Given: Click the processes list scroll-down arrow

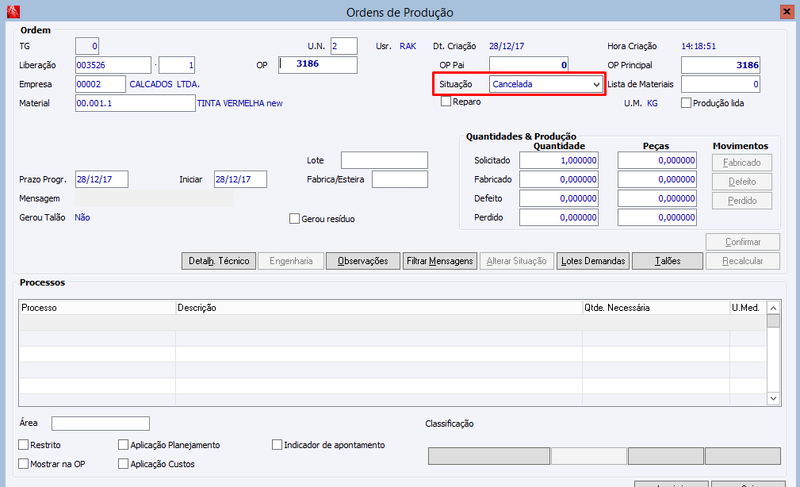Looking at the screenshot, I should (x=773, y=398).
